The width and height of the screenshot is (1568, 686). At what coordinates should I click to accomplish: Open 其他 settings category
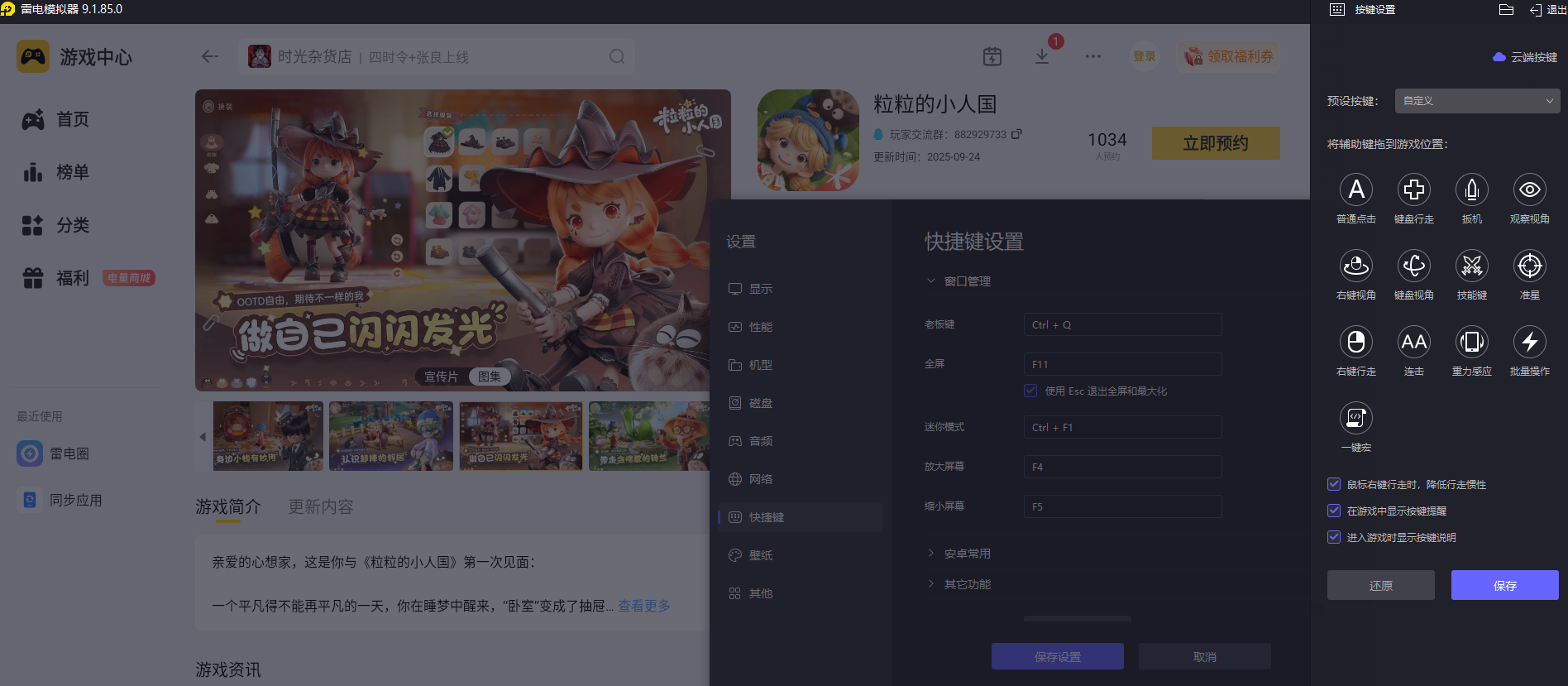[801, 593]
